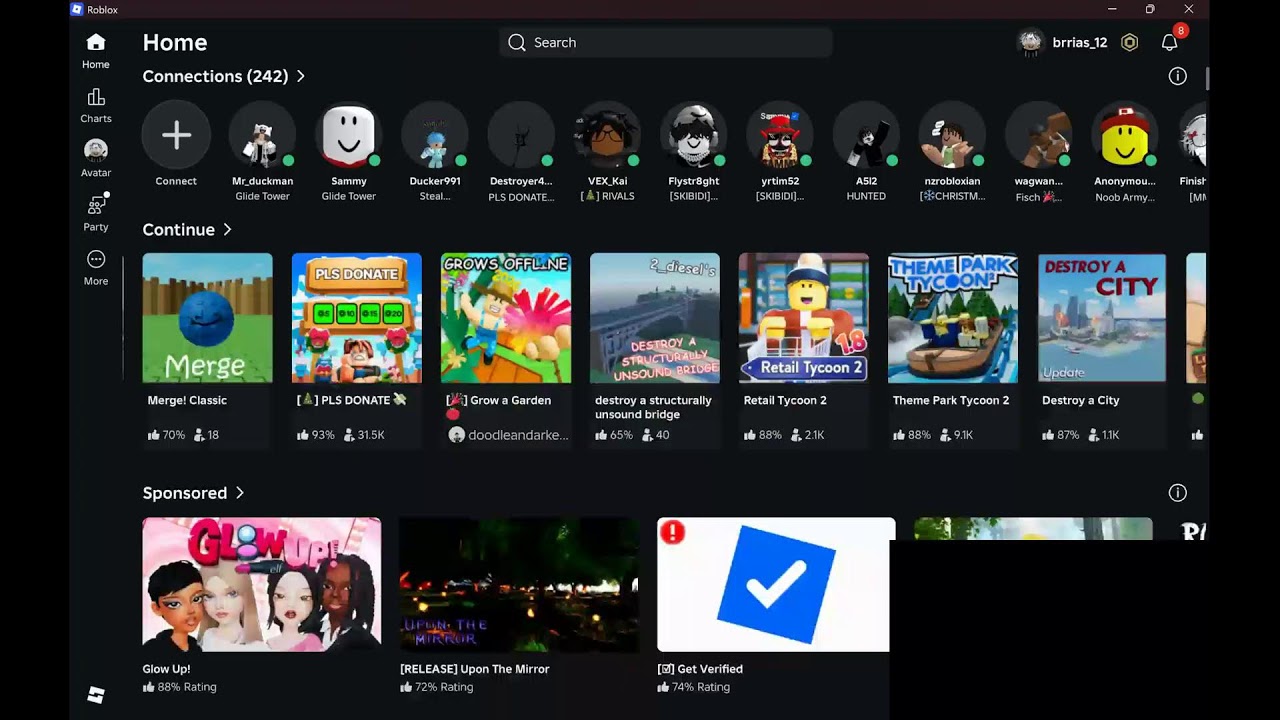Open Mr_duckman's avatar
This screenshot has height=720, width=1280.
(x=262, y=135)
